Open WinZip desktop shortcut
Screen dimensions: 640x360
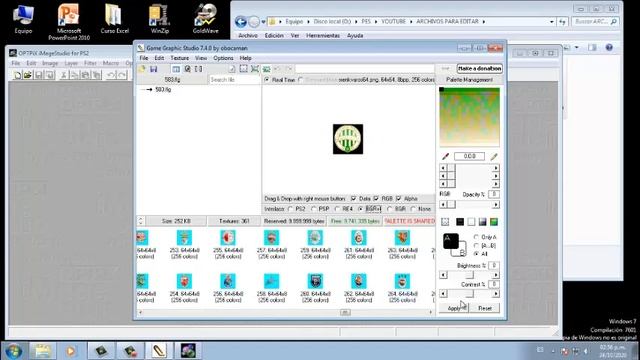click(x=159, y=19)
